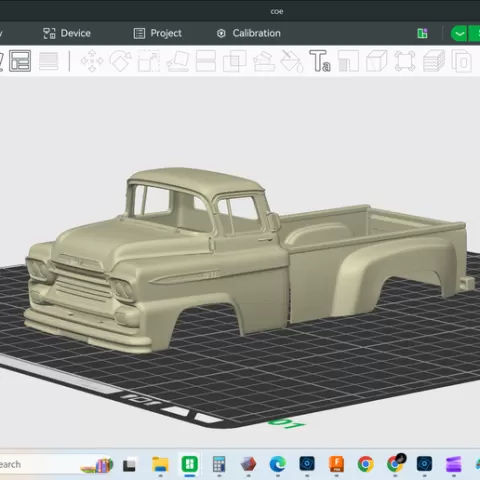Click the square-with-corner-handles toolbar icon

405,61
